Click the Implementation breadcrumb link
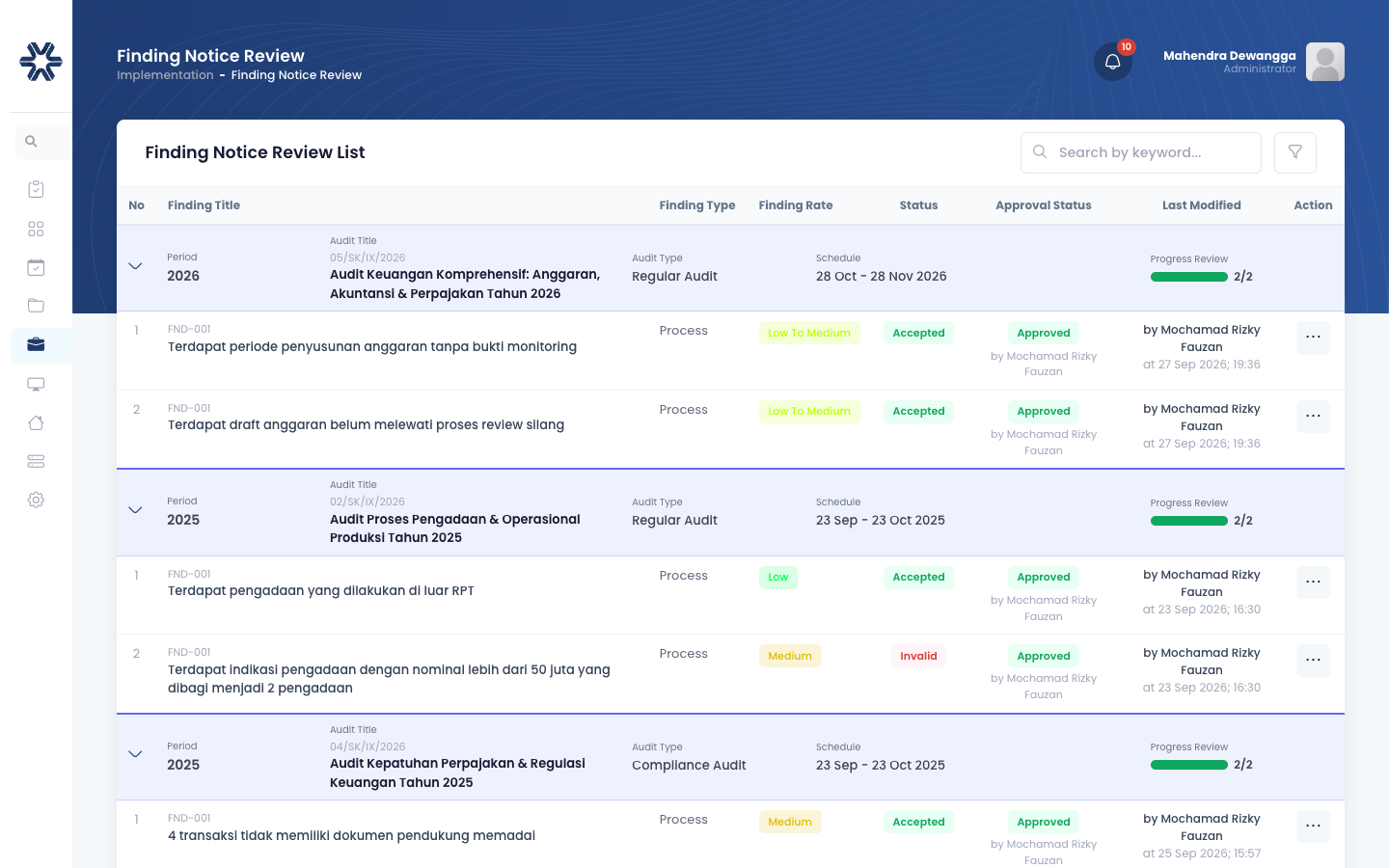The height and width of the screenshot is (868, 1389). point(165,75)
